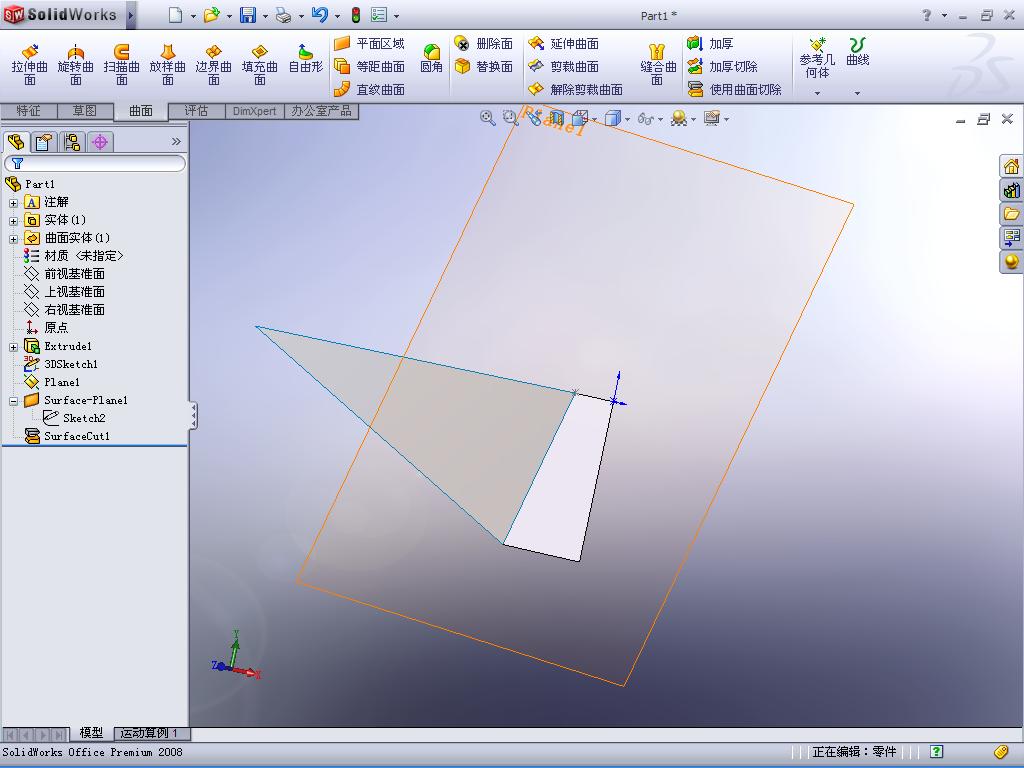Activate the 延伸曲面 extend surface tool
Image resolution: width=1024 pixels, height=768 pixels.
(x=564, y=44)
